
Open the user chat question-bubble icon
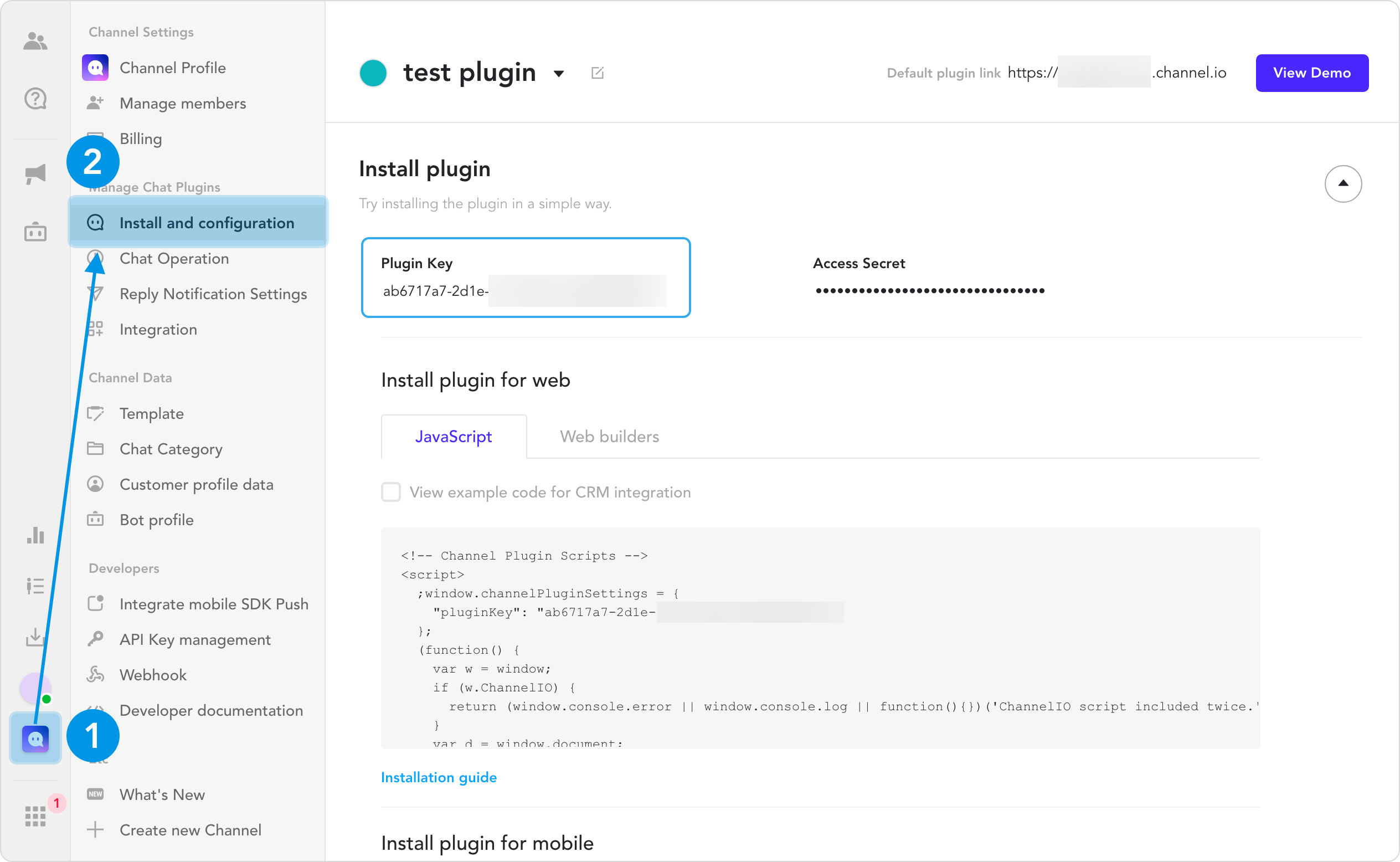(x=35, y=99)
